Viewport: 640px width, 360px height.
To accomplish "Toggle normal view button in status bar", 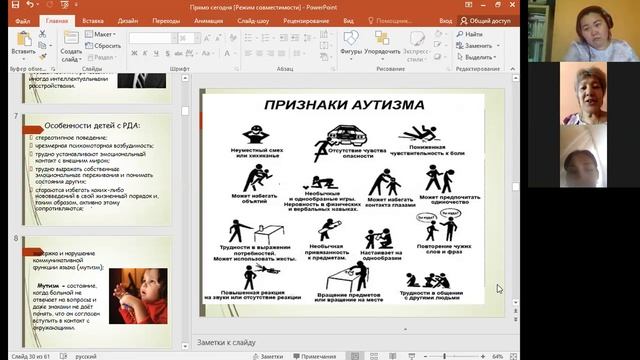I will point(355,356).
